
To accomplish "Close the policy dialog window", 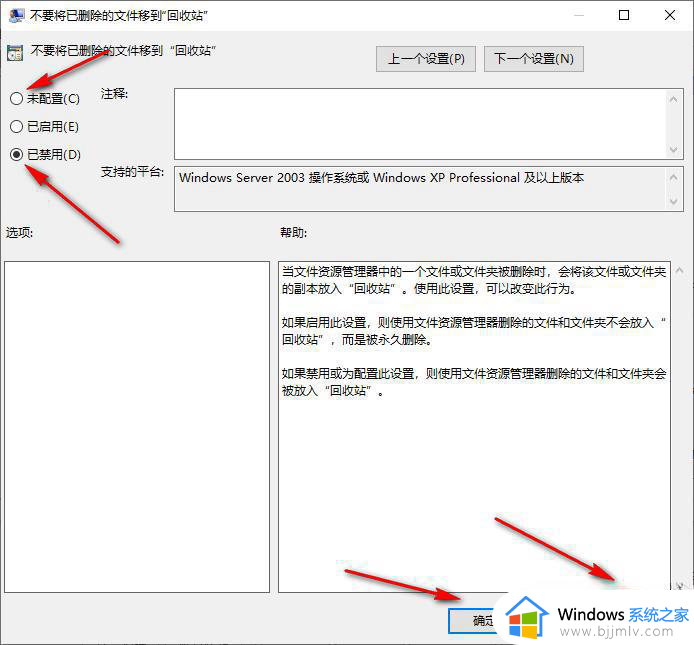I will (x=670, y=15).
